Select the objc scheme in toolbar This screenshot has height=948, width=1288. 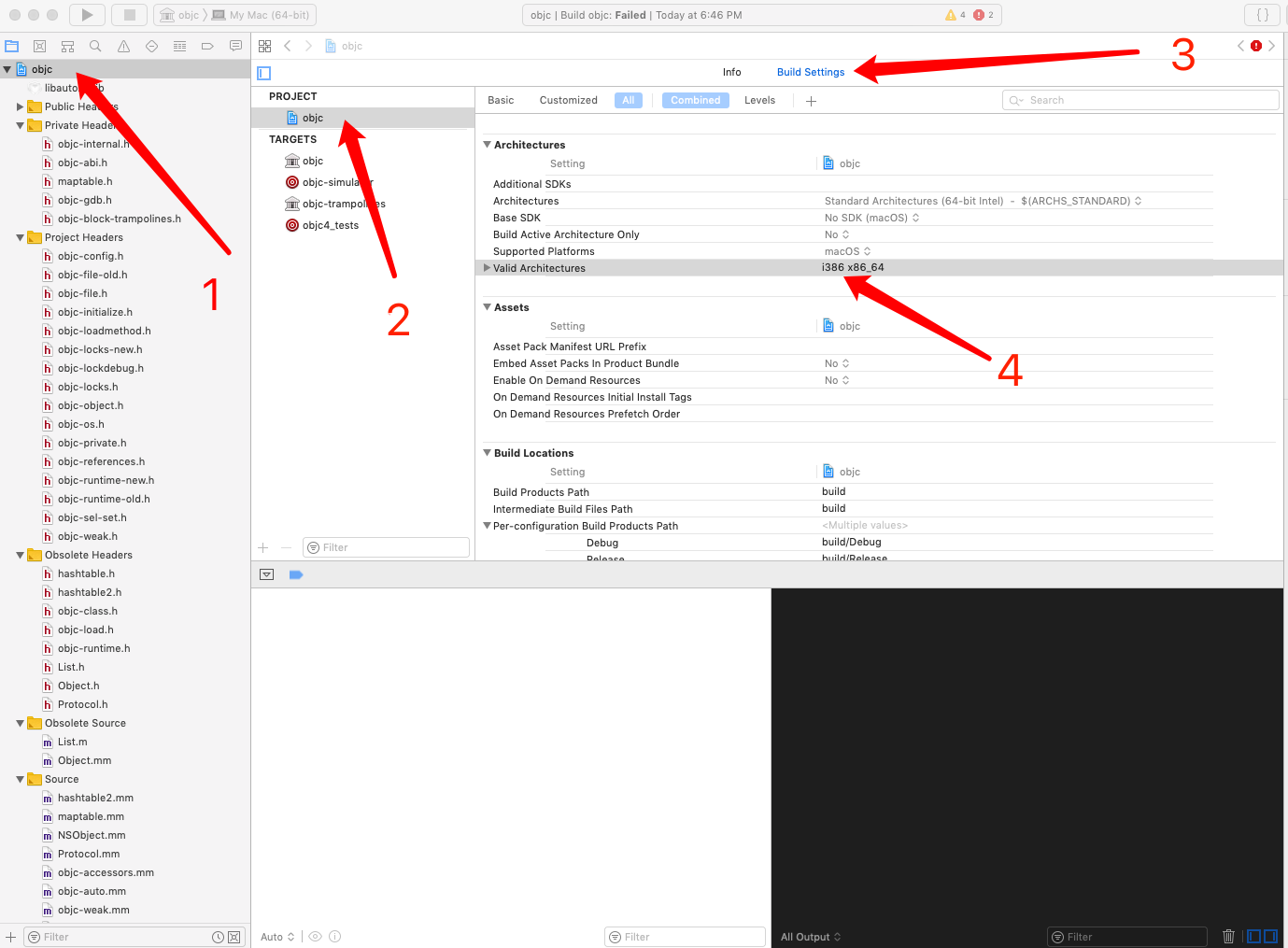pyautogui.click(x=180, y=15)
